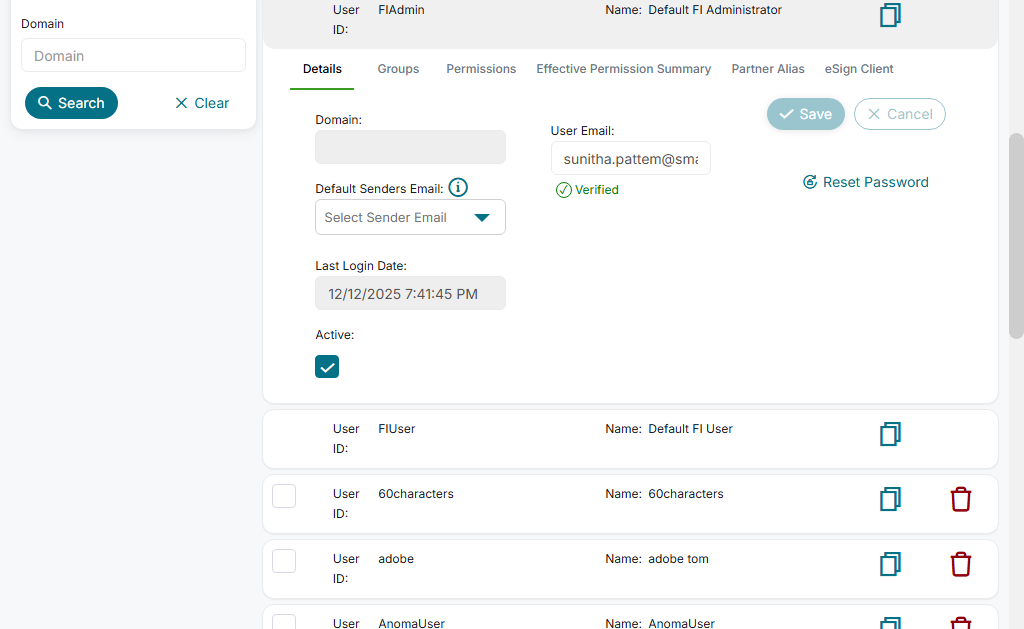Screen dimensions: 1024x629
Task: Select the 60characters row checkbox
Action: (x=284, y=495)
